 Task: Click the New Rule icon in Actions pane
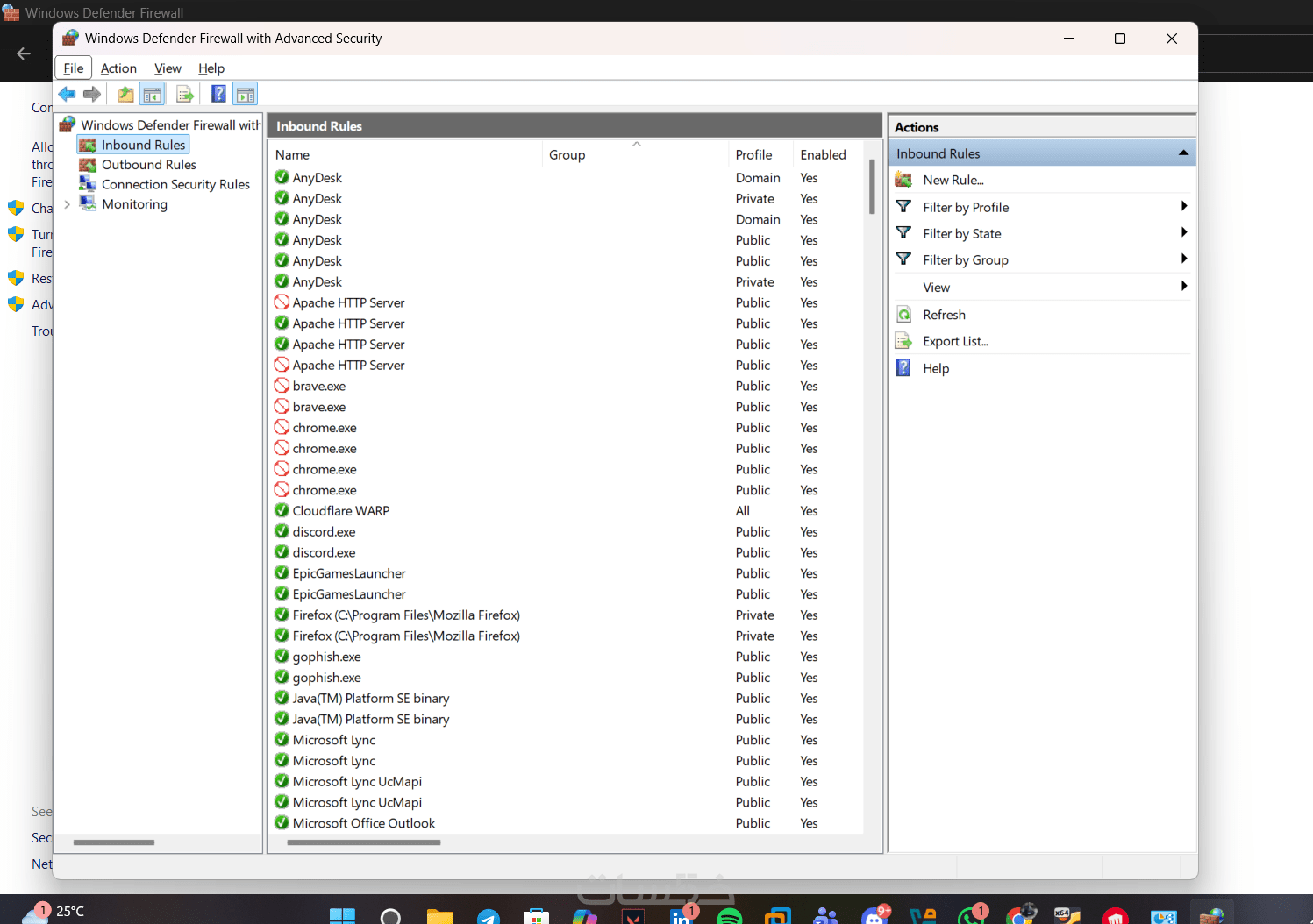(x=903, y=180)
